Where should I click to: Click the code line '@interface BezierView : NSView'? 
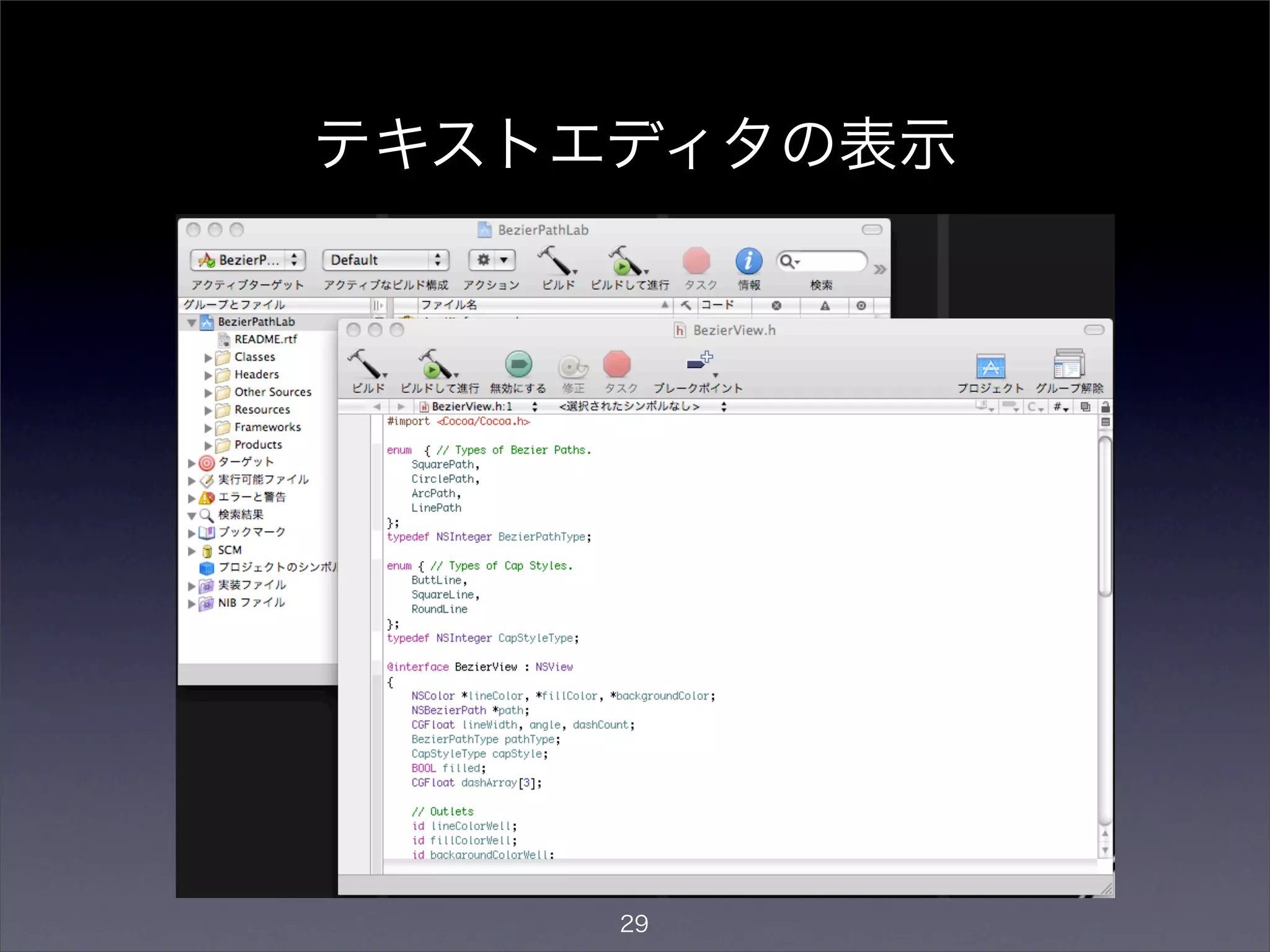(480, 667)
